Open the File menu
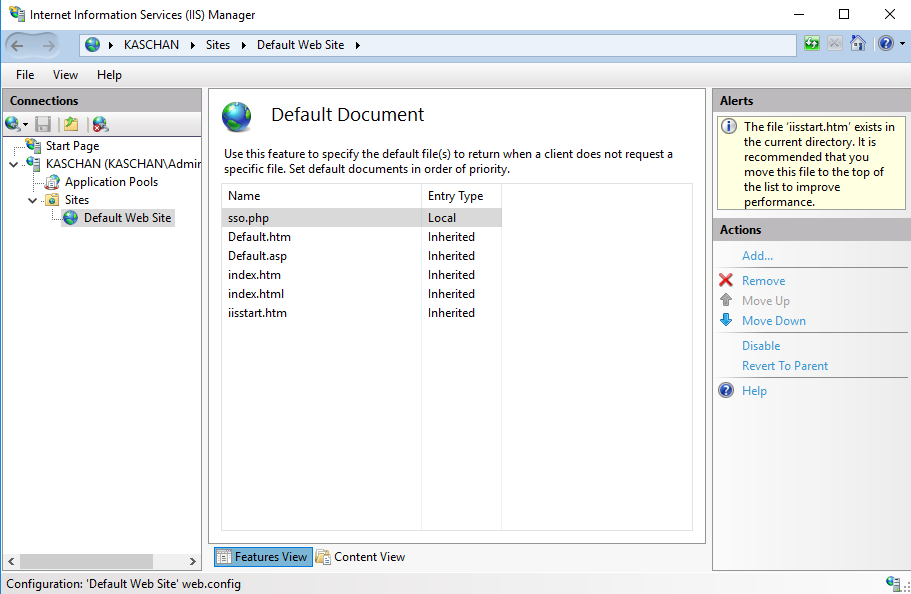911x594 pixels. [25, 75]
